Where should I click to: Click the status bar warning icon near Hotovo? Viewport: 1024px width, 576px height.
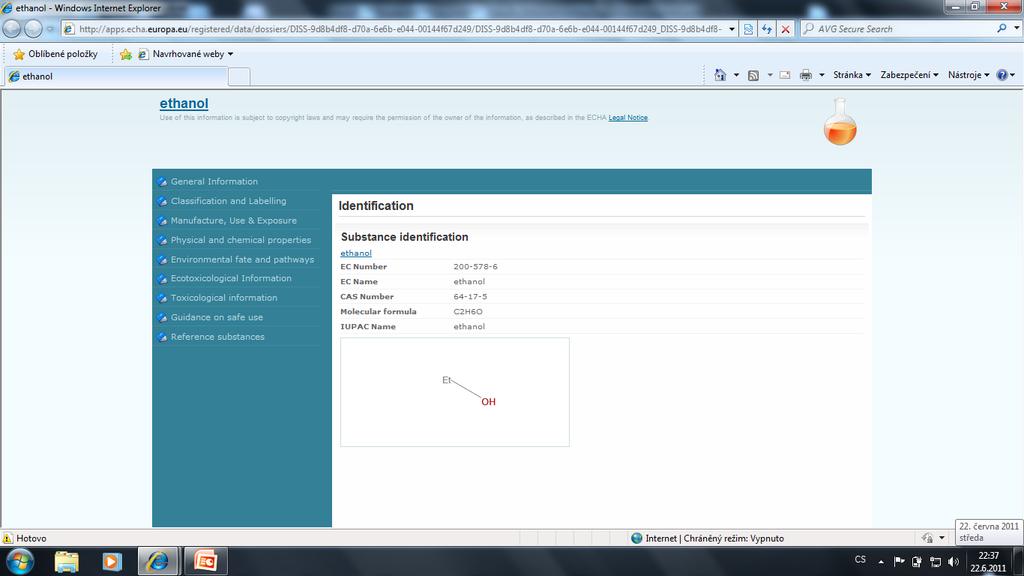tap(8, 538)
